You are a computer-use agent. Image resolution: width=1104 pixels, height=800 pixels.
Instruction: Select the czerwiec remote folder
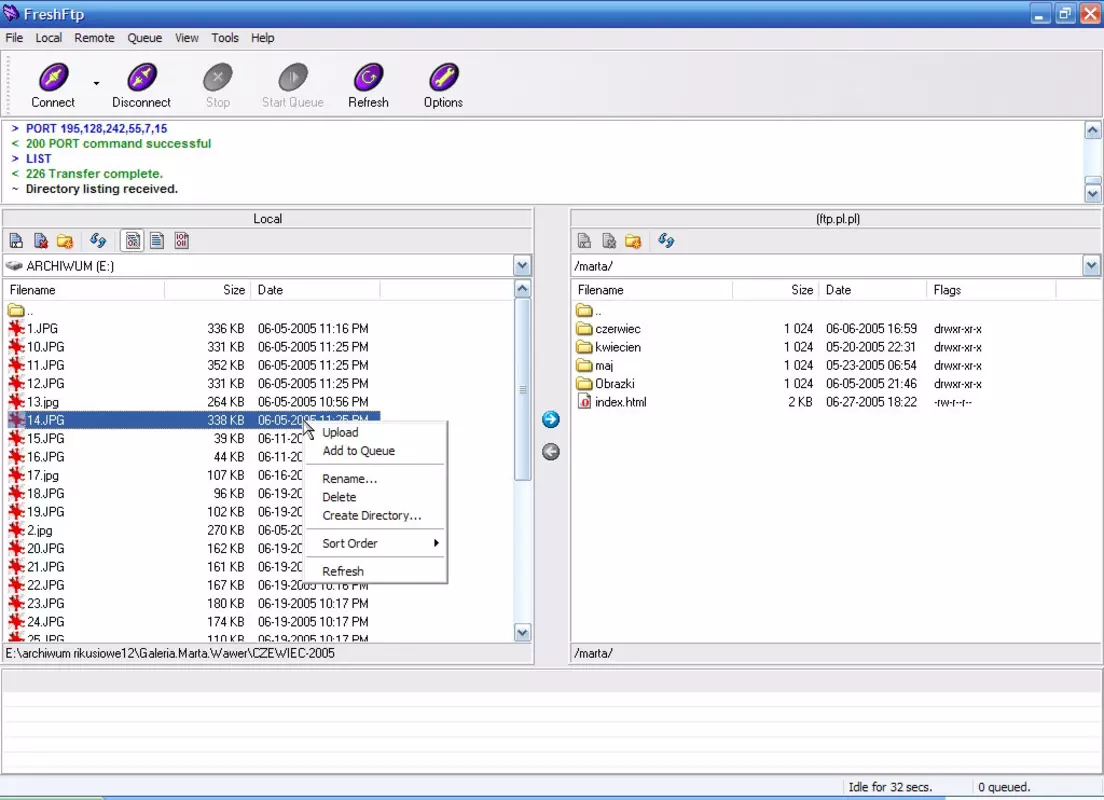click(x=608, y=329)
